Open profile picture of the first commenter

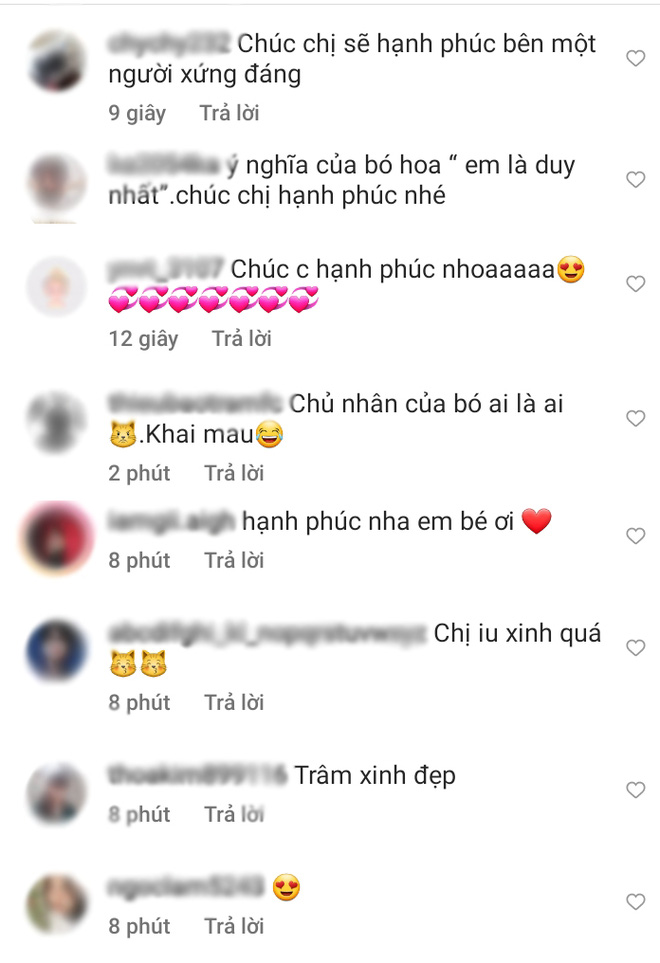pyautogui.click(x=56, y=60)
